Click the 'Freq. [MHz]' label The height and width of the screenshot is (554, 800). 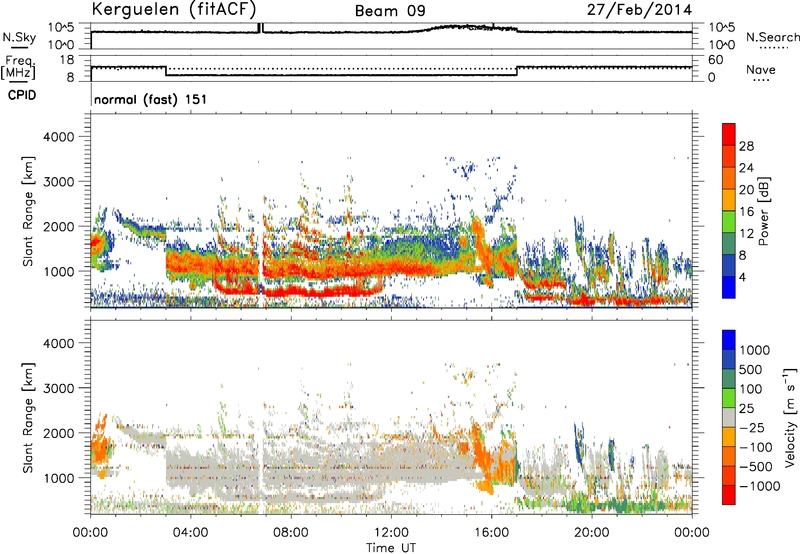tap(19, 67)
